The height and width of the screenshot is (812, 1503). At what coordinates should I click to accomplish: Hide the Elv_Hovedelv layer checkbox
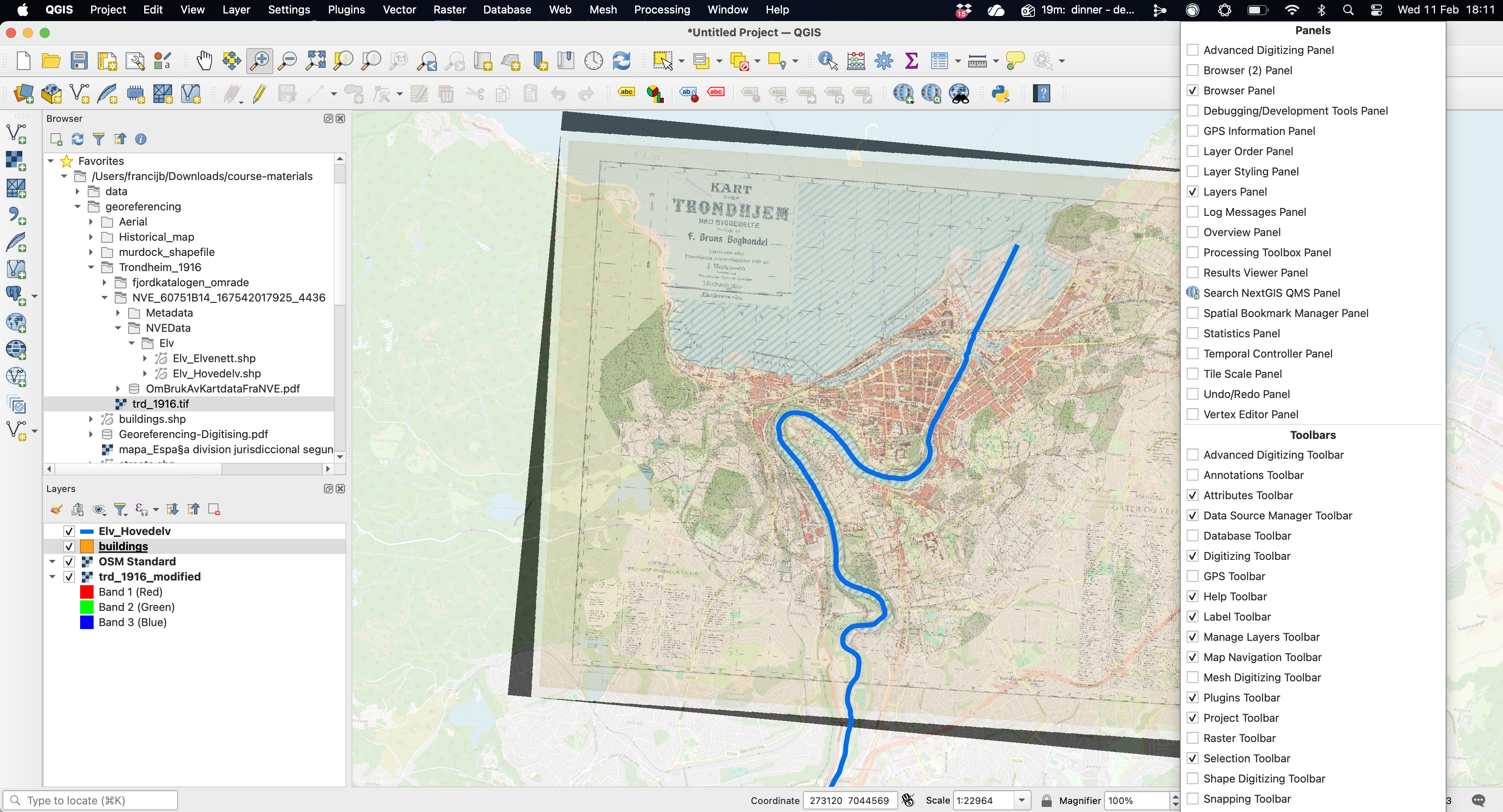click(x=69, y=531)
